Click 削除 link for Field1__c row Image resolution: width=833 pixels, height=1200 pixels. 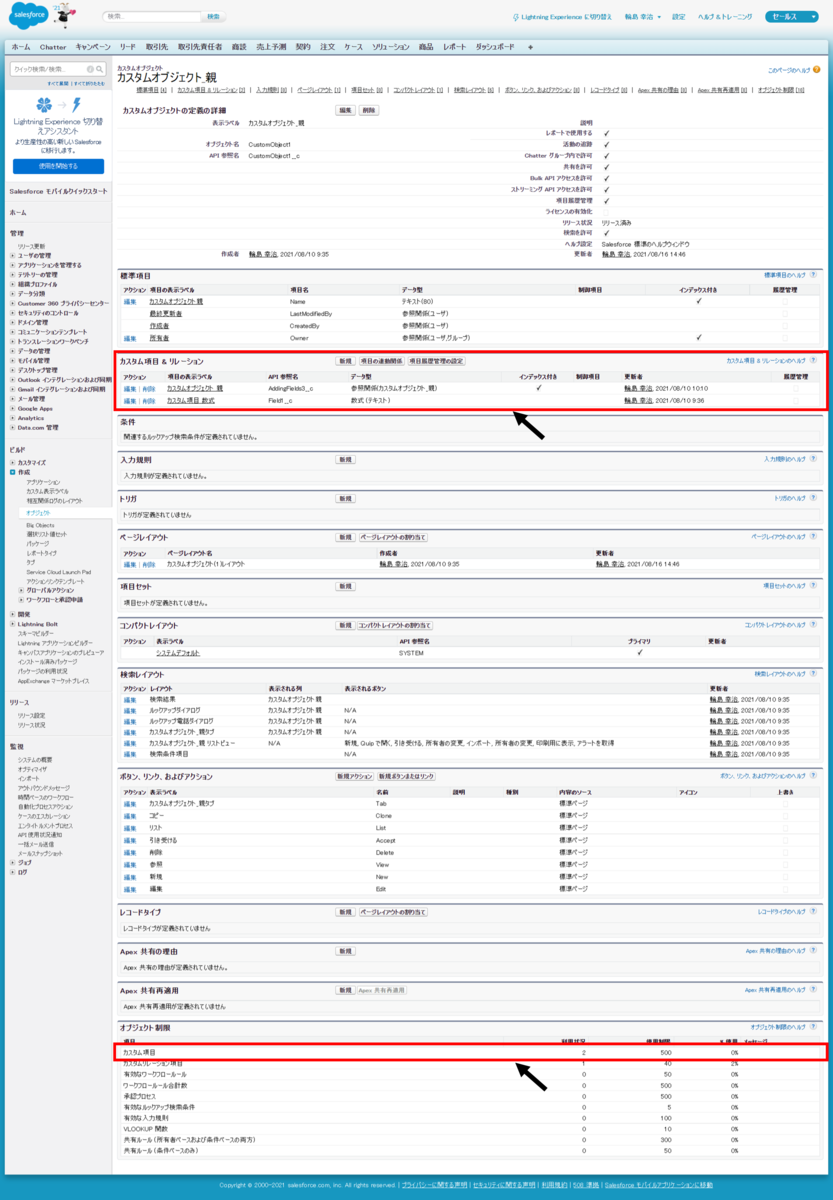[x=149, y=400]
